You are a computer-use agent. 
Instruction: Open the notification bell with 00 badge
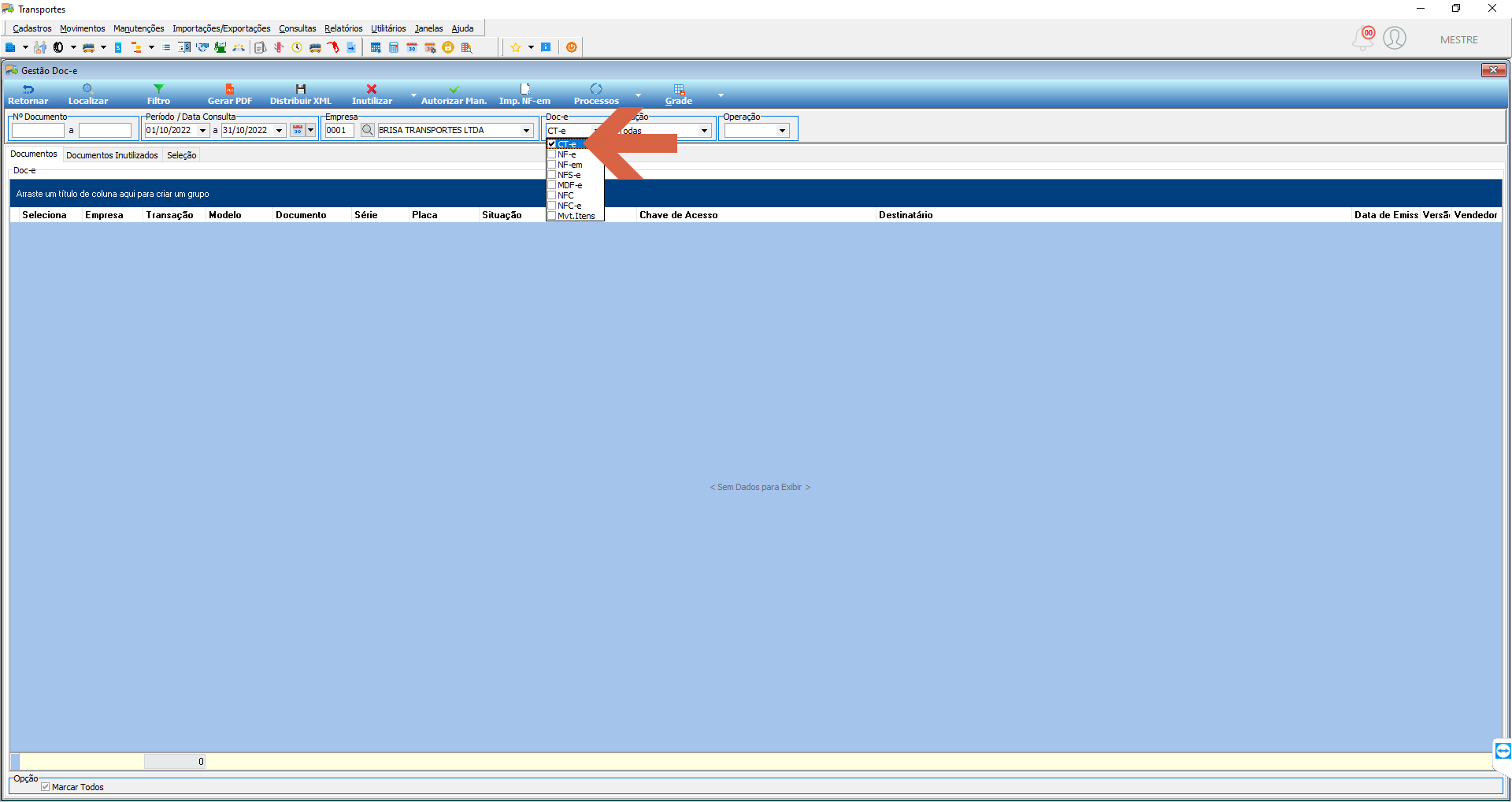[1363, 38]
